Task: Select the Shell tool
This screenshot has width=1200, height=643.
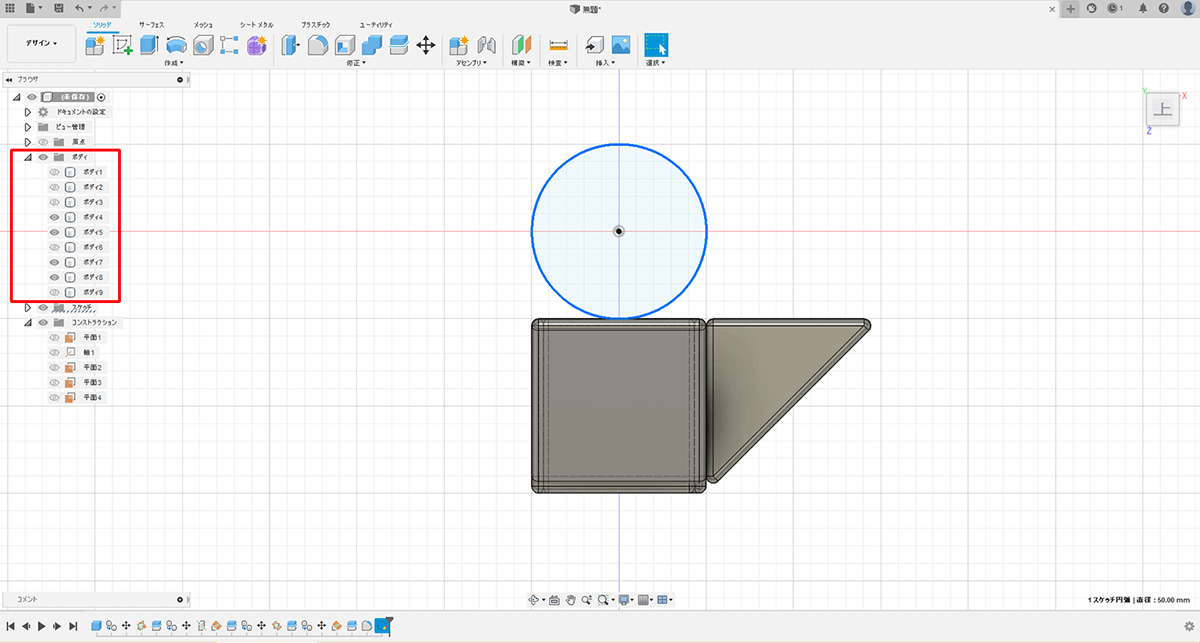Action: click(x=345, y=45)
